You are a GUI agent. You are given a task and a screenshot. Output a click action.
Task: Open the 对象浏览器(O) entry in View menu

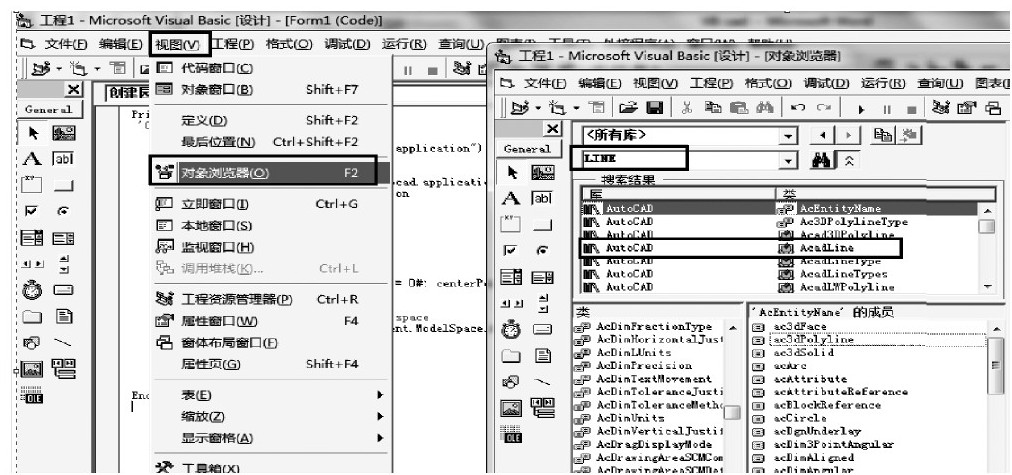pyautogui.click(x=262, y=172)
